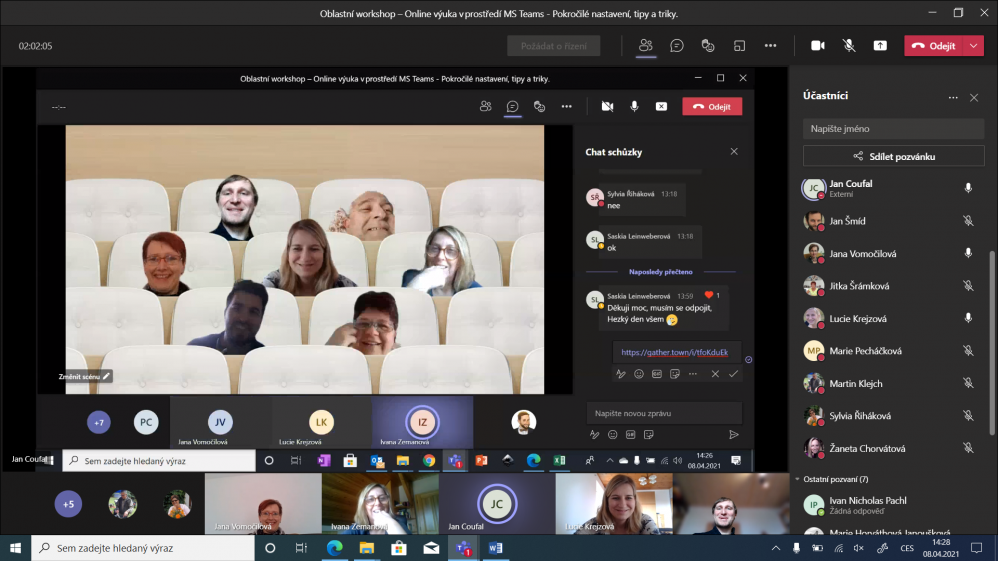Toggle camera off icon in shared window
Image resolution: width=998 pixels, height=561 pixels.
[607, 106]
